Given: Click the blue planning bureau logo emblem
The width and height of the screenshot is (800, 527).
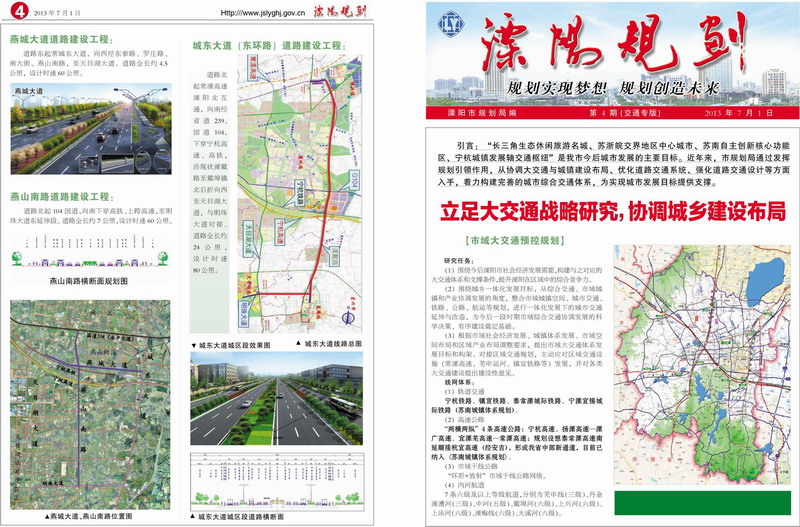Looking at the screenshot, I should [x=451, y=23].
